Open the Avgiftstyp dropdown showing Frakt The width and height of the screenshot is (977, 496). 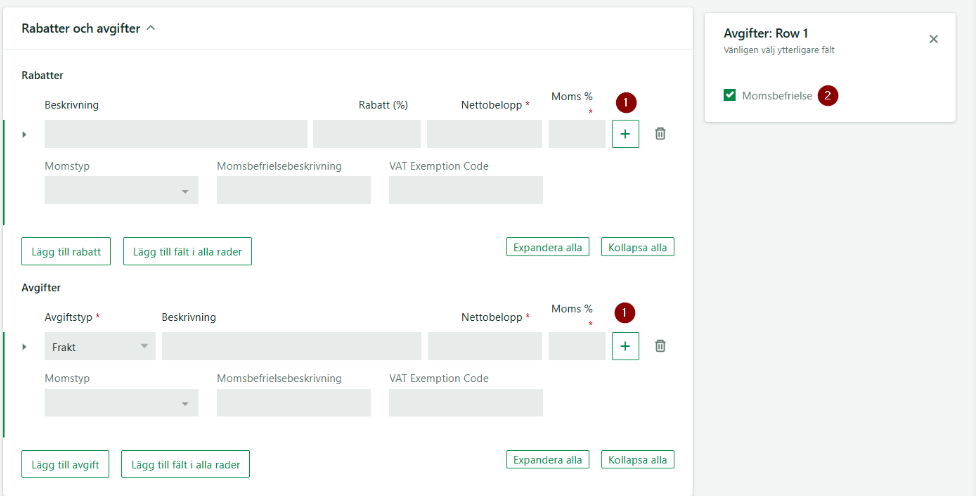pyautogui.click(x=100, y=346)
